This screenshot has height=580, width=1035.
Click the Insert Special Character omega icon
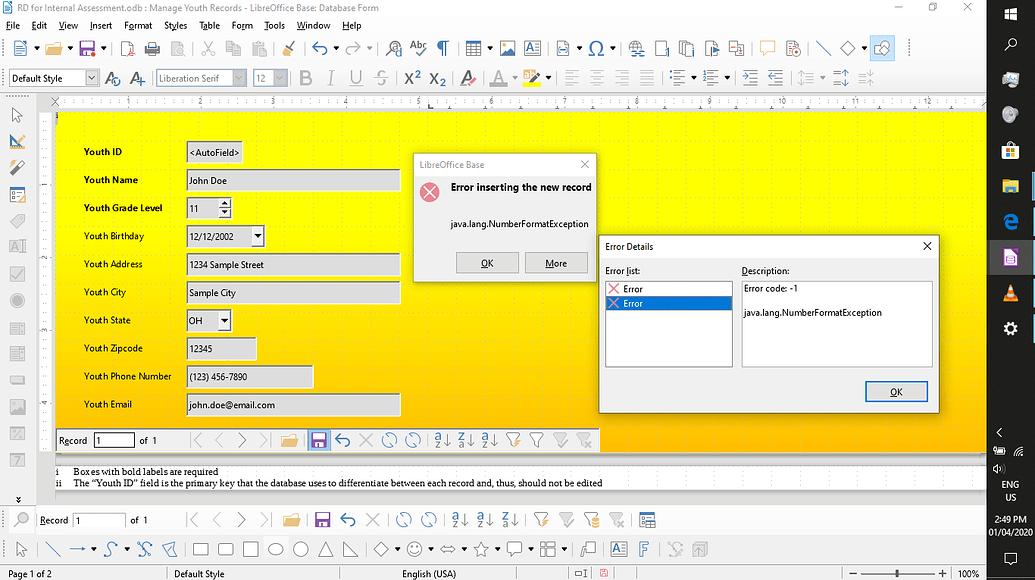click(597, 48)
